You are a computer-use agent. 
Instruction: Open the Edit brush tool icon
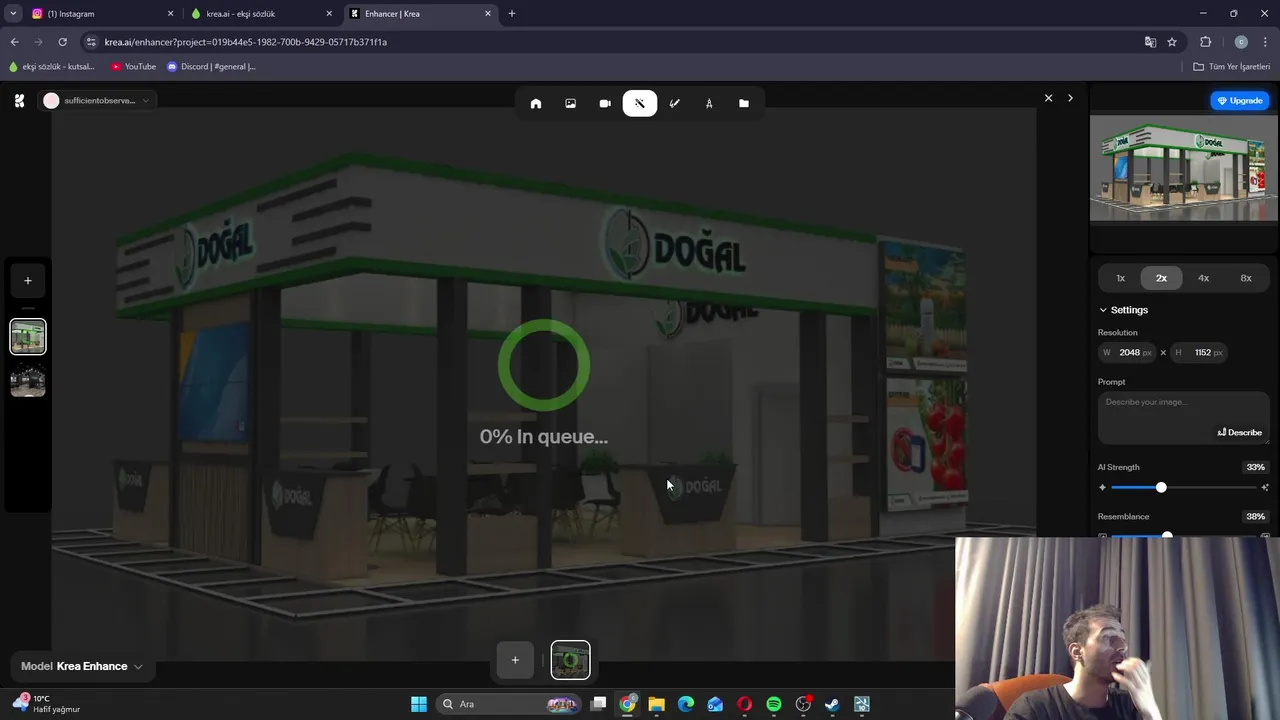click(x=674, y=103)
